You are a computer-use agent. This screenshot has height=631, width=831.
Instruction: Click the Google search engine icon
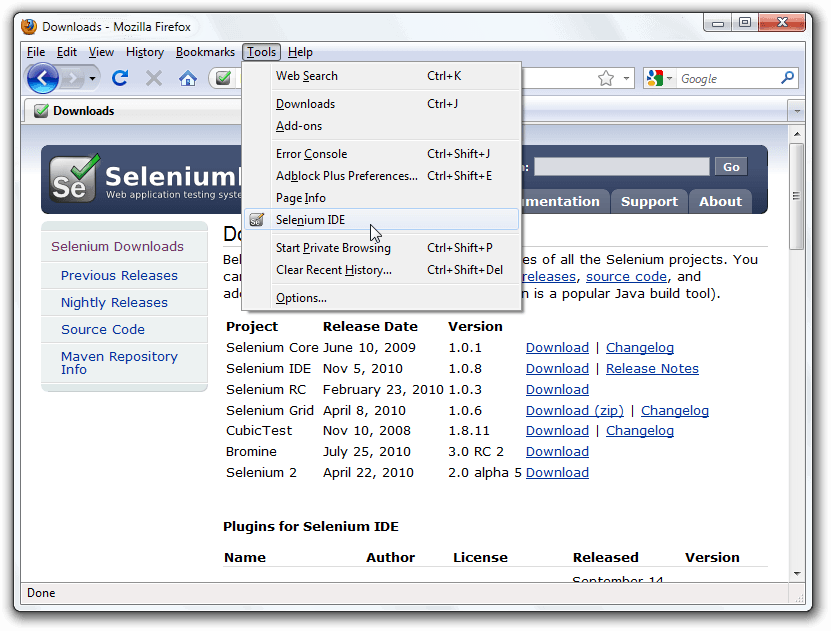pyautogui.click(x=655, y=76)
